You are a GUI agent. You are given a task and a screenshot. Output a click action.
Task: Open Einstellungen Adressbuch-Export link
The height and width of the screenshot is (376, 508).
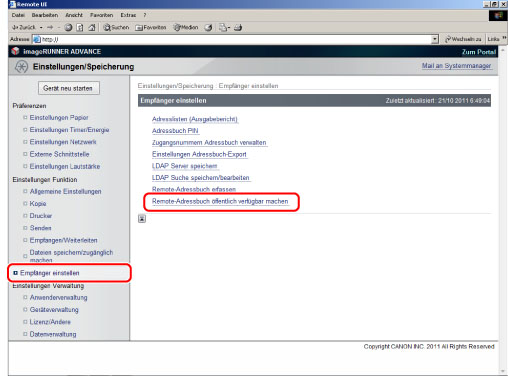point(199,154)
